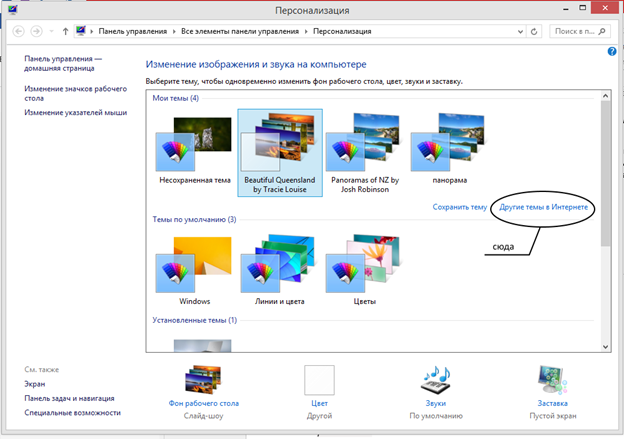Click the Все элементы панели управления breadcrumb
The height and width of the screenshot is (439, 624).
tap(240, 31)
